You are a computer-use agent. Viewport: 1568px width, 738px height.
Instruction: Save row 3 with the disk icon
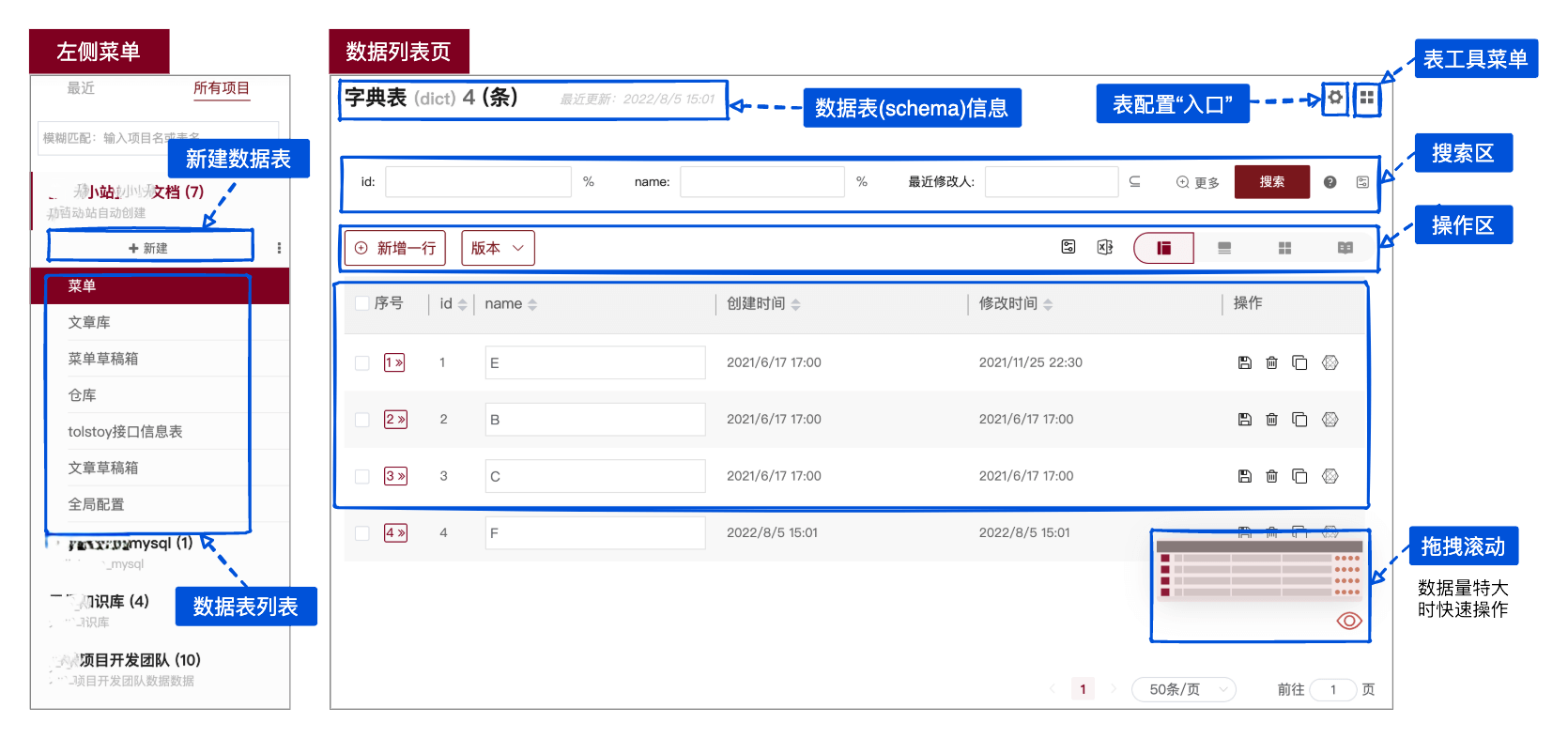(x=1245, y=476)
